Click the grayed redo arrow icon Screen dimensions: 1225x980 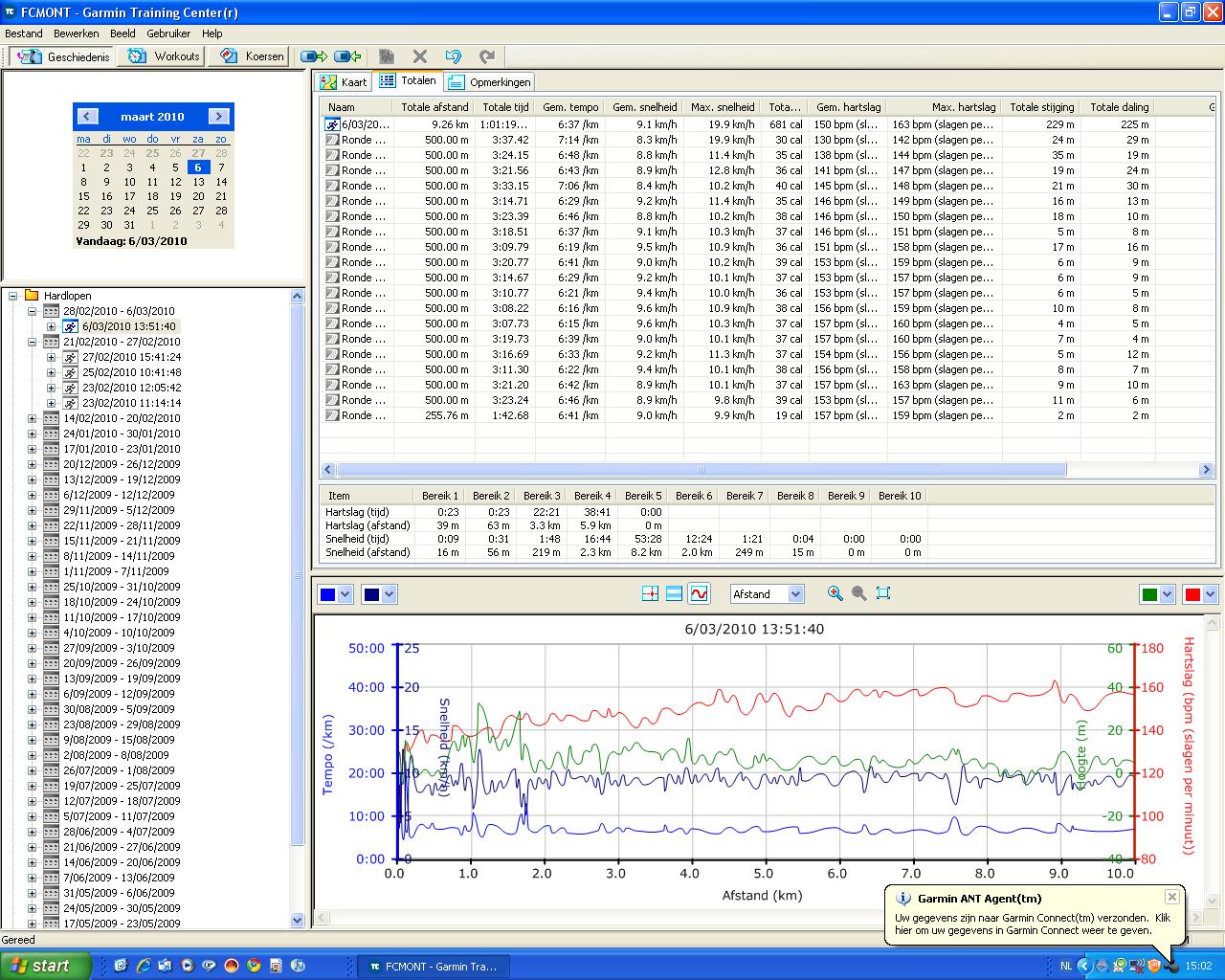click(x=486, y=56)
